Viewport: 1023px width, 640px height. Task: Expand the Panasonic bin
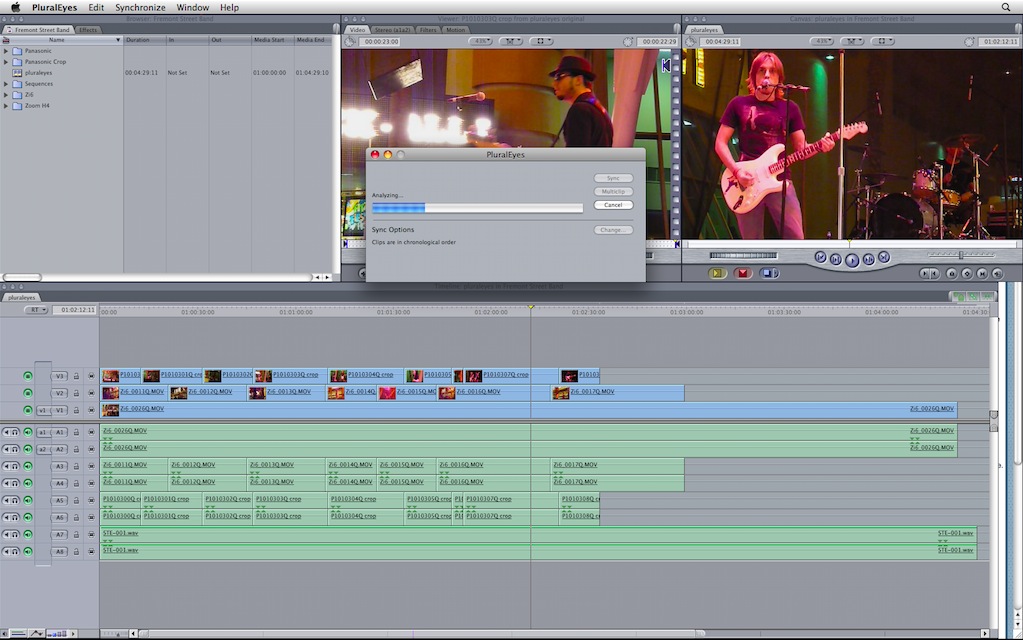coord(7,51)
